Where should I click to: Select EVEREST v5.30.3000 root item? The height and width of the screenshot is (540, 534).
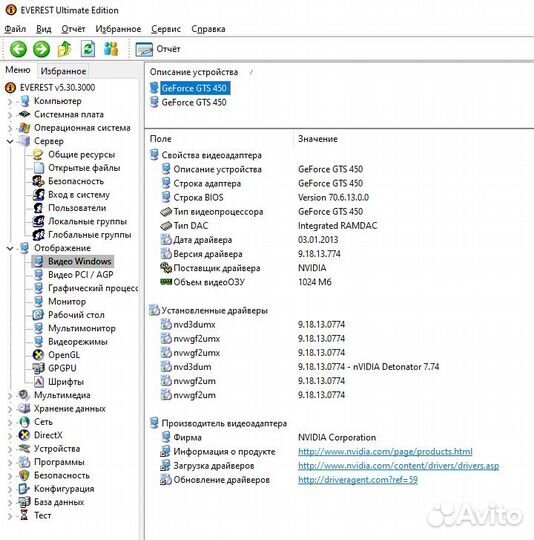coord(50,87)
